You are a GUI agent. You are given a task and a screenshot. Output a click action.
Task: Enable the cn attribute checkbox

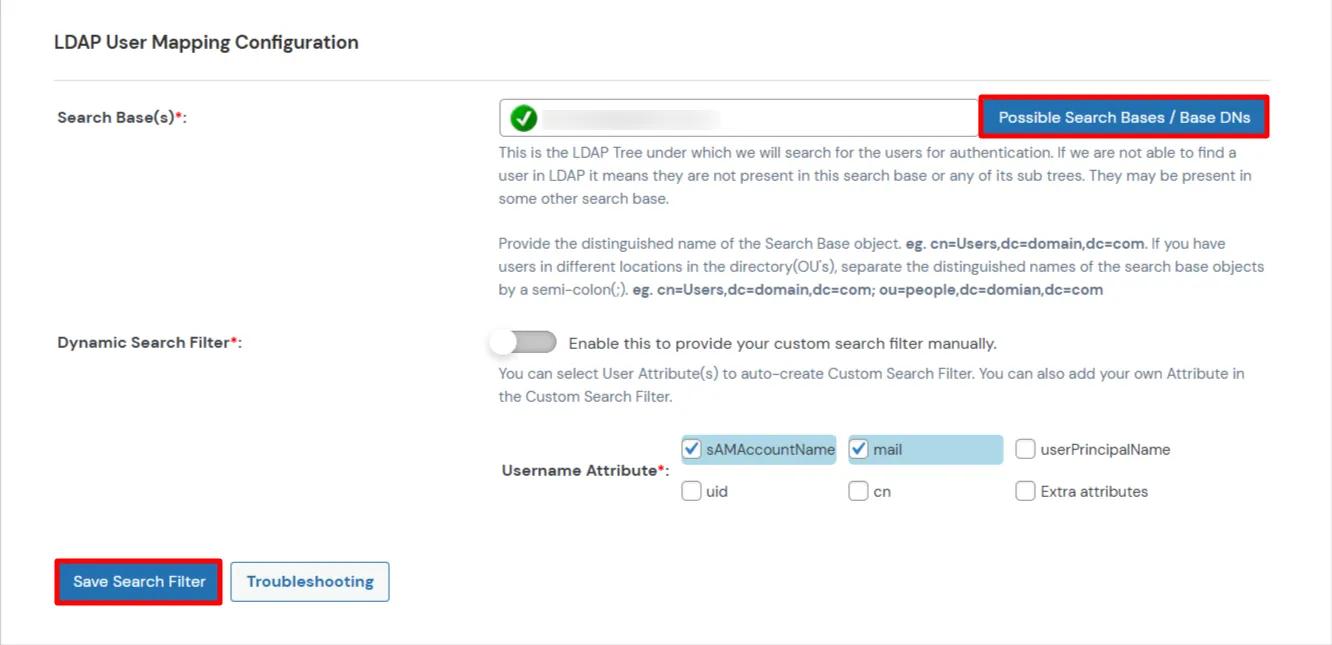[x=858, y=491]
